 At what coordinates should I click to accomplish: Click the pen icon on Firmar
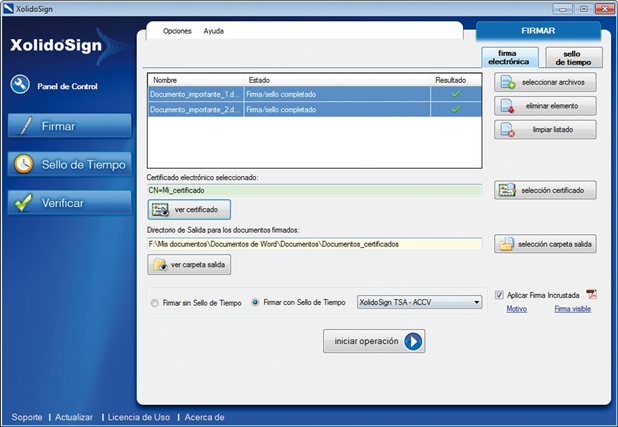coord(26,126)
